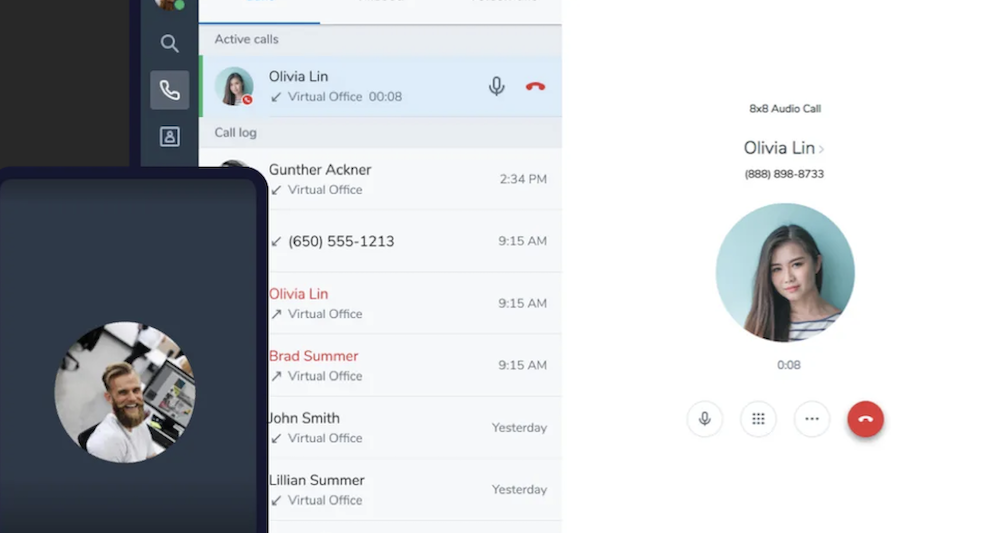The width and height of the screenshot is (1000, 533).
Task: Select the active Olivia Lin call row
Action: [x=381, y=86]
